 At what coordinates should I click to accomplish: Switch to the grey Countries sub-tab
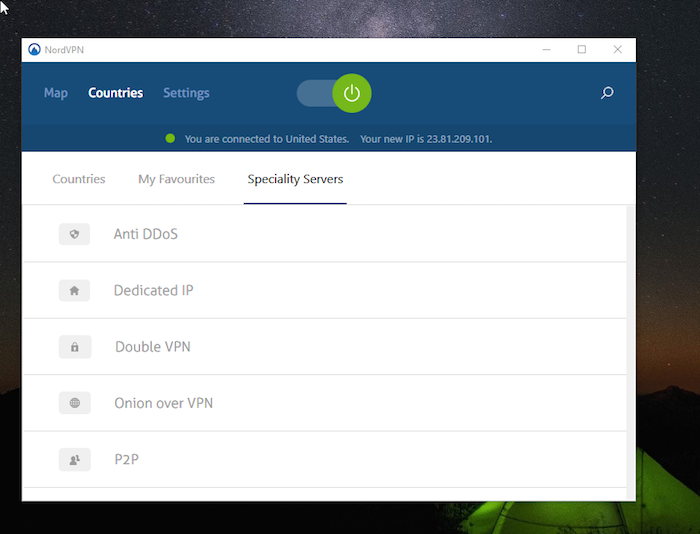coord(79,179)
